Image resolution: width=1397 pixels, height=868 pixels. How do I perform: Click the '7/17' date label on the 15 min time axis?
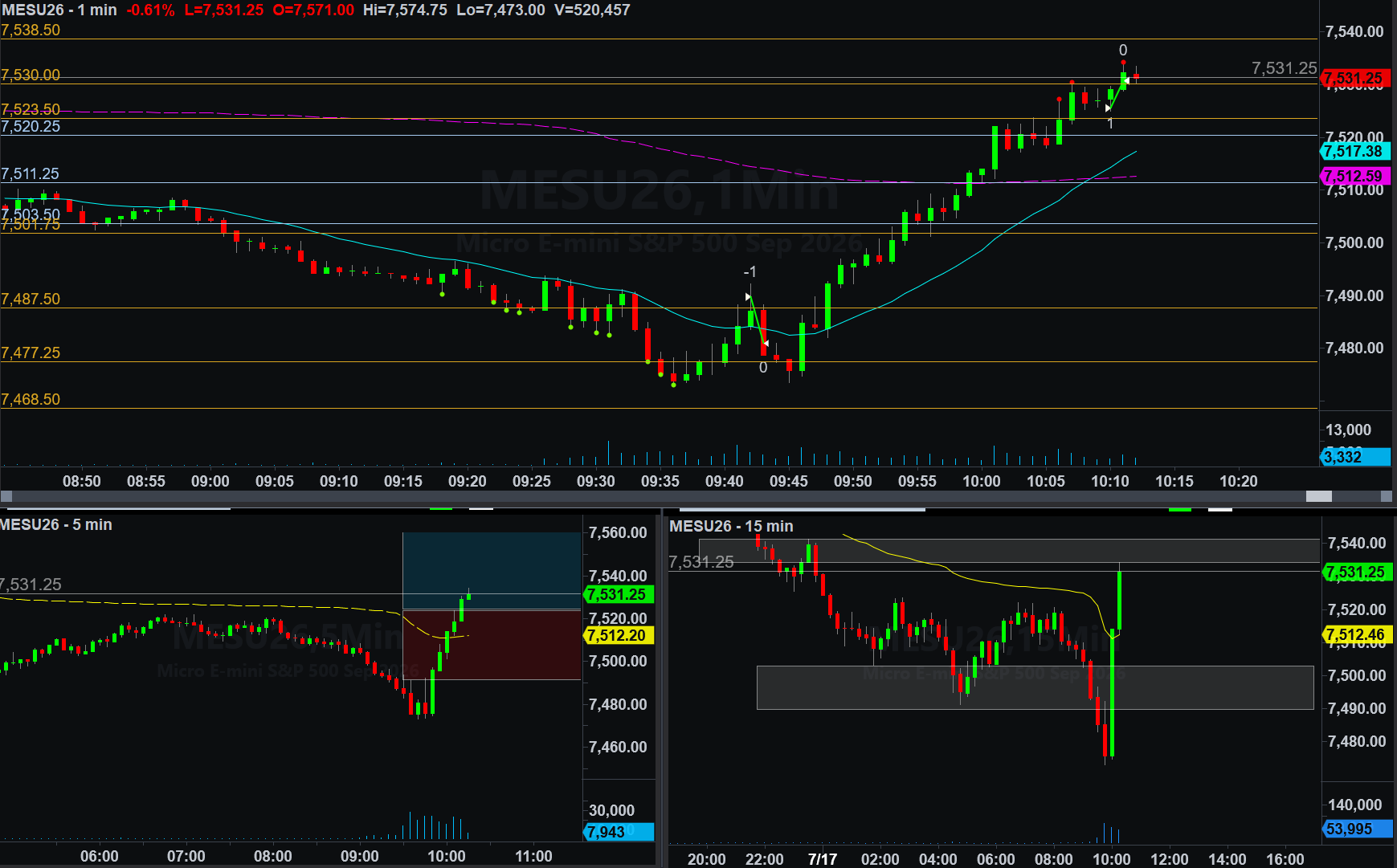pyautogui.click(x=823, y=859)
